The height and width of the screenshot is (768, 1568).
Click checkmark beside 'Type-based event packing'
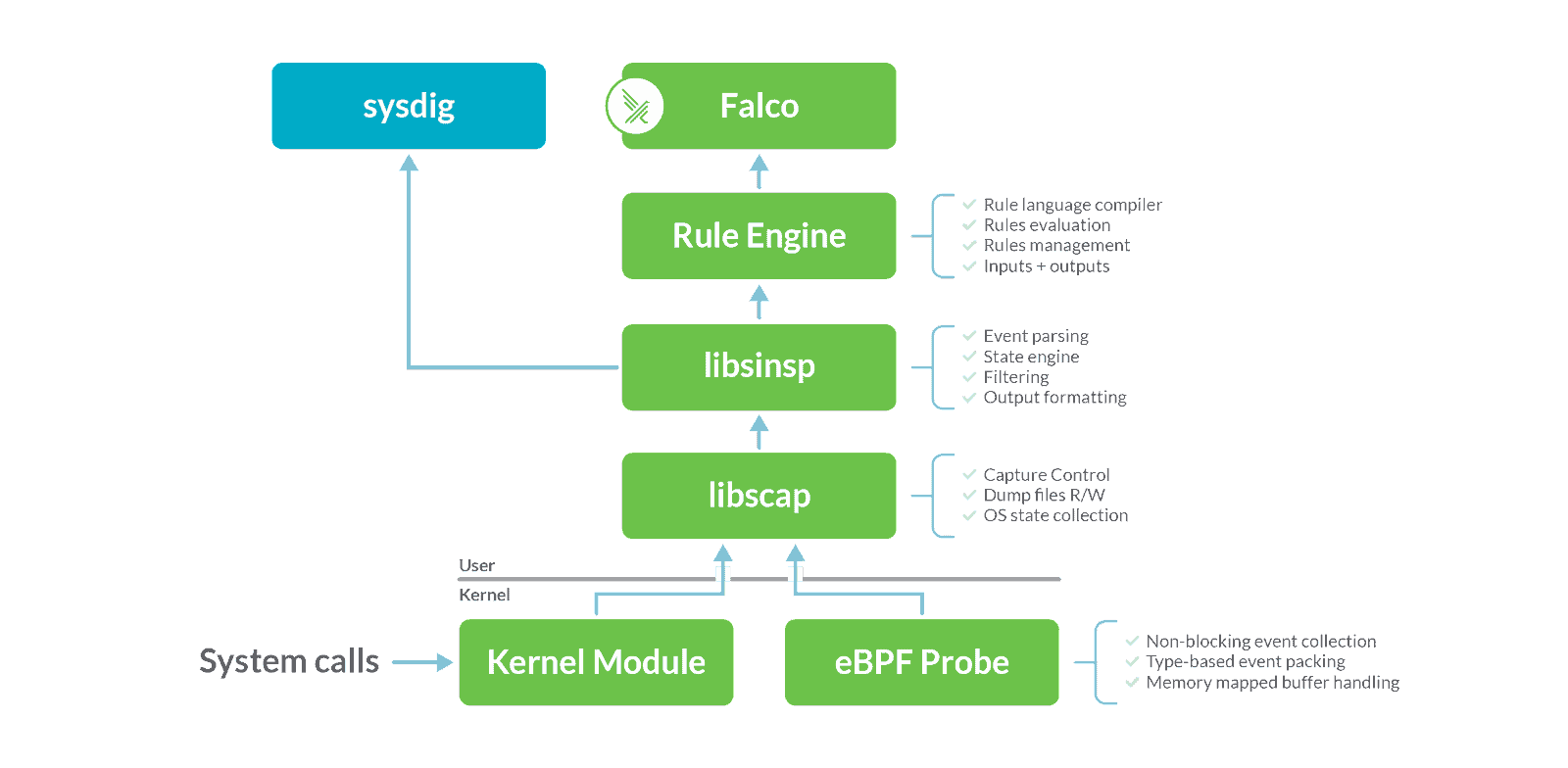click(x=1132, y=662)
